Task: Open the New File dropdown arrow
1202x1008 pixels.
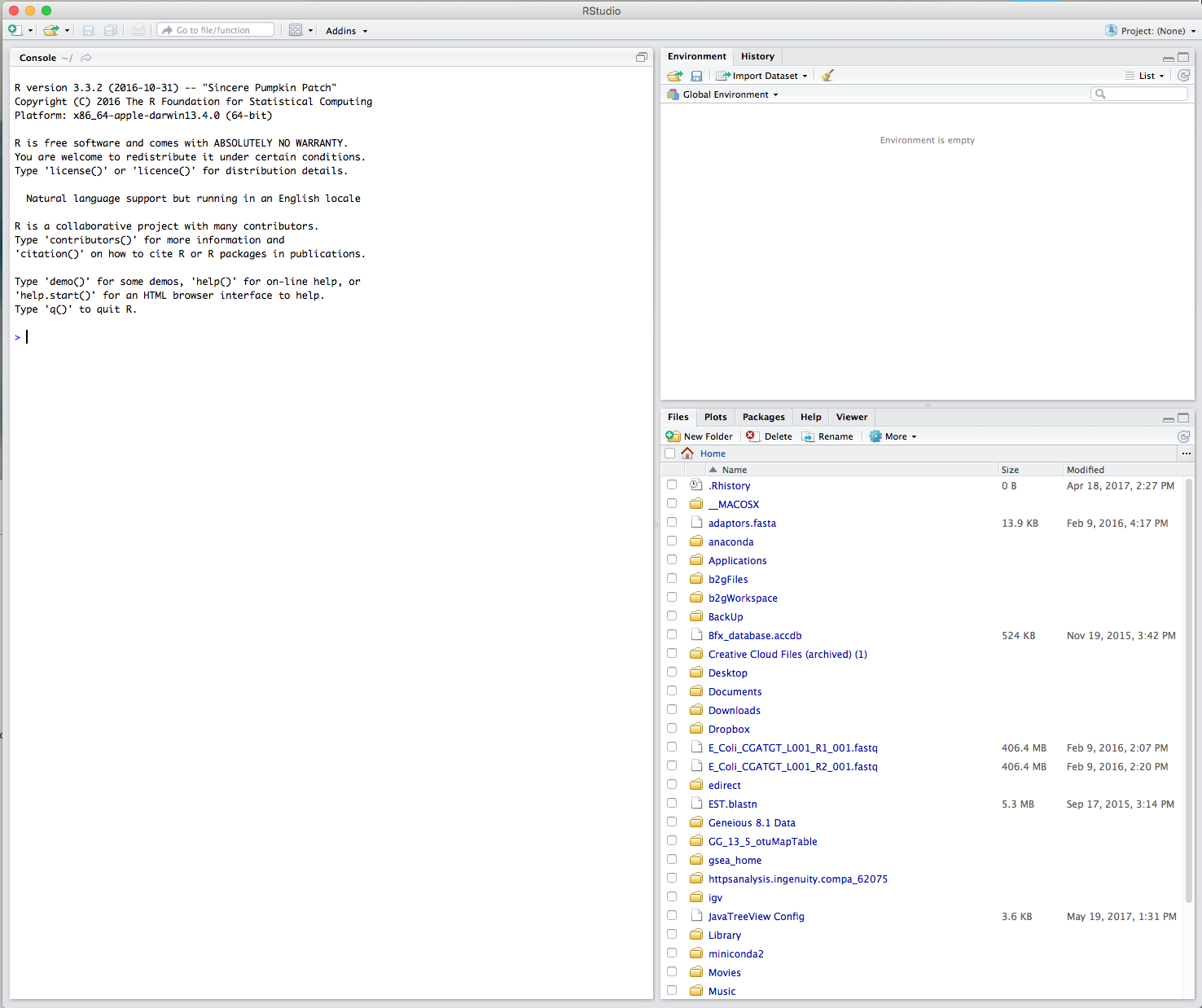Action: (x=30, y=31)
